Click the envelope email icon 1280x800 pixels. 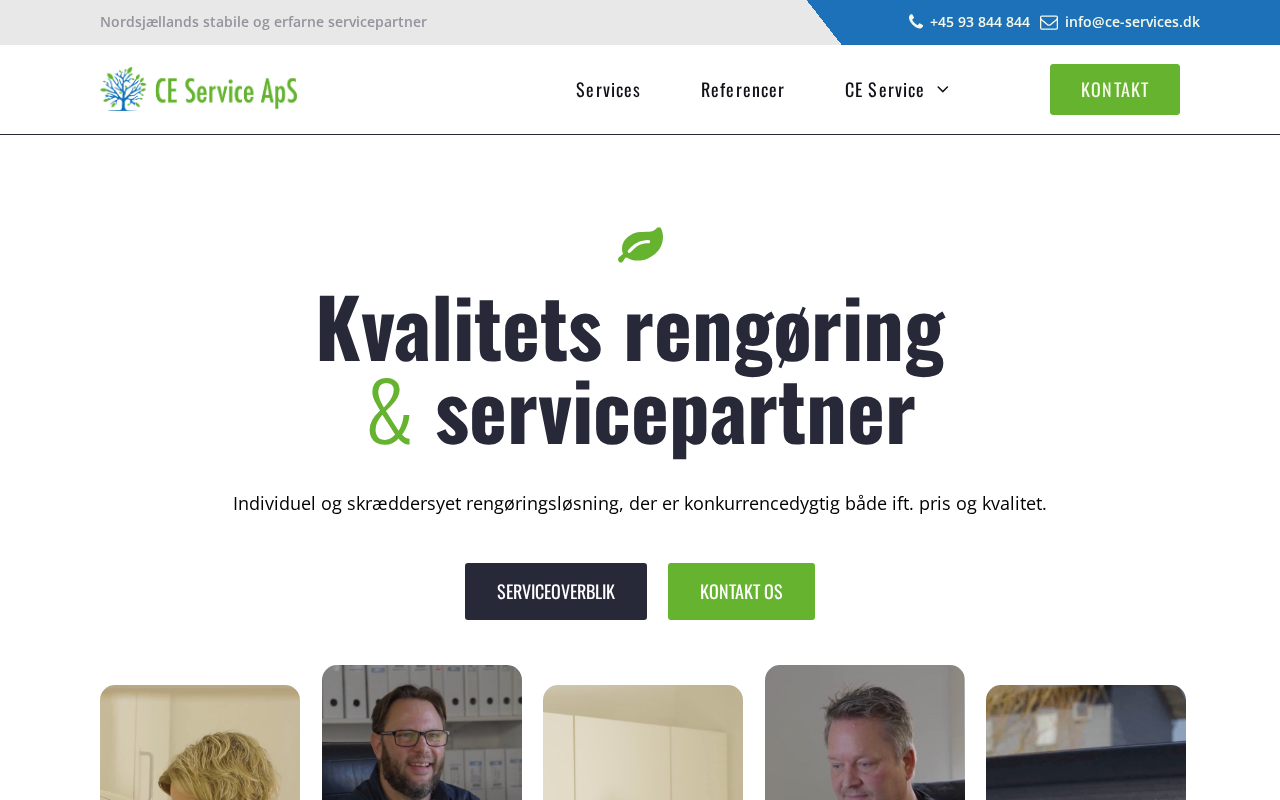pos(1049,22)
